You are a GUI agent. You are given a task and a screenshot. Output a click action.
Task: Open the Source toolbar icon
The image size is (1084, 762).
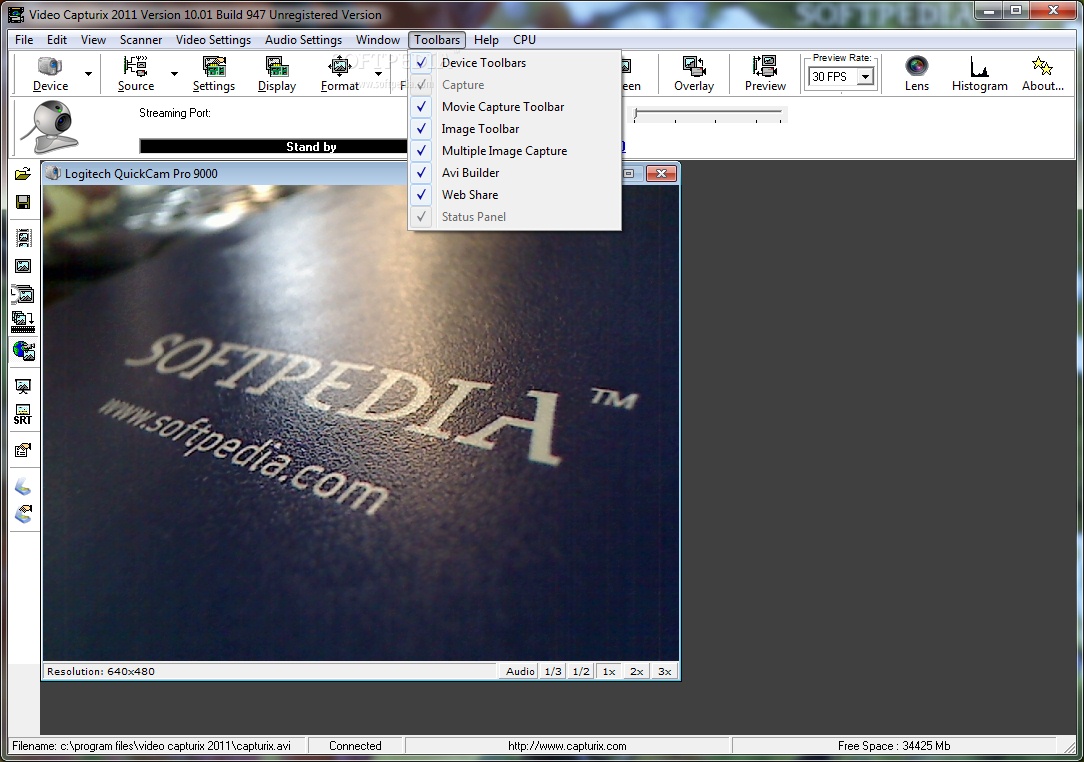click(136, 73)
